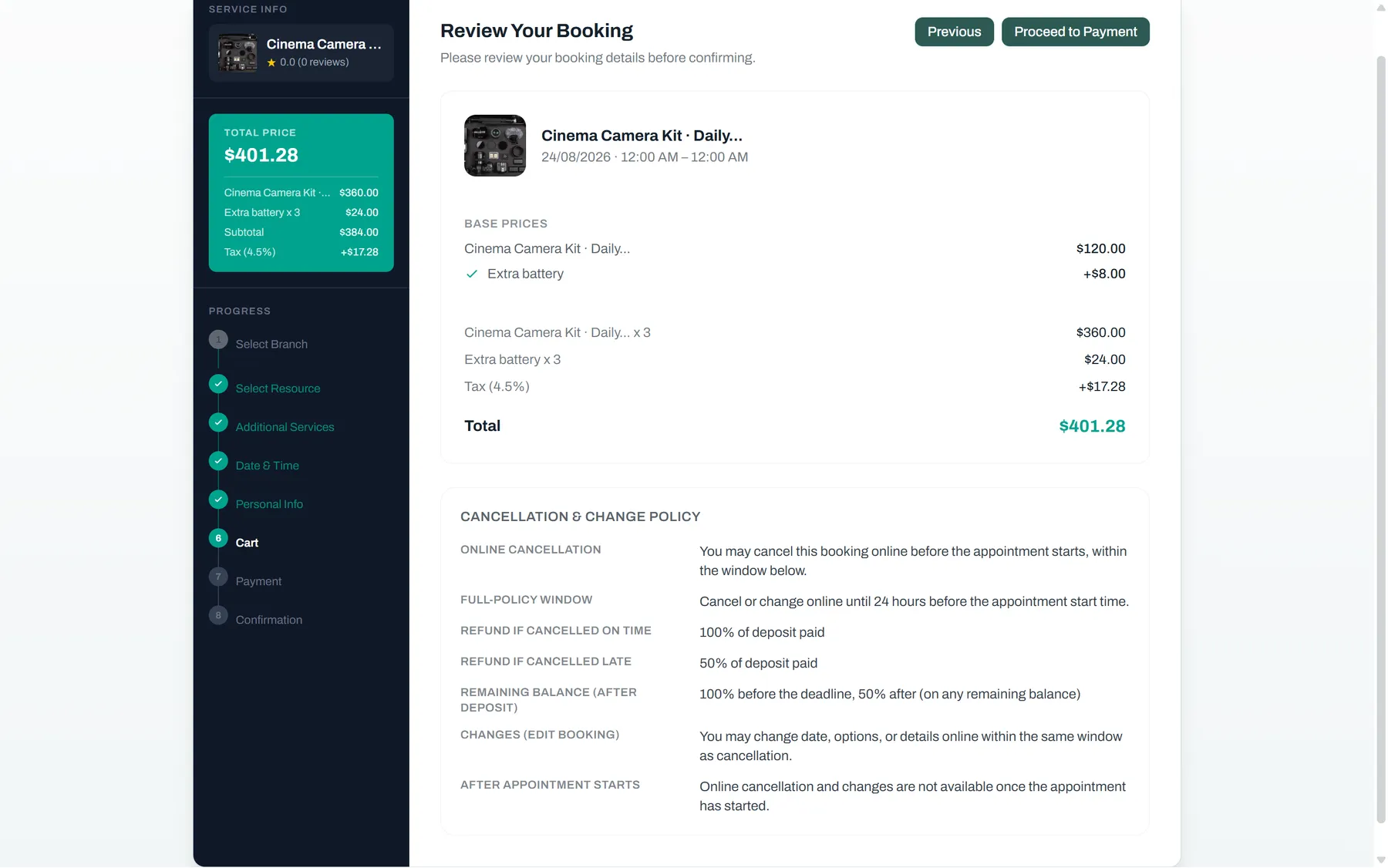Click the Review Your Booking heading

(536, 31)
